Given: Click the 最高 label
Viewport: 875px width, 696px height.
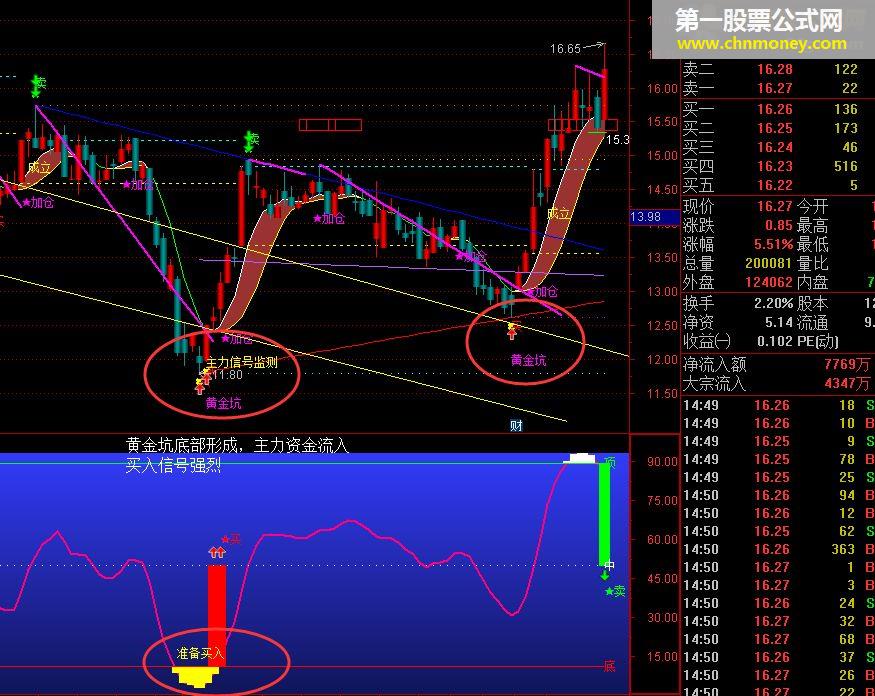Looking at the screenshot, I should pyautogui.click(x=812, y=225).
